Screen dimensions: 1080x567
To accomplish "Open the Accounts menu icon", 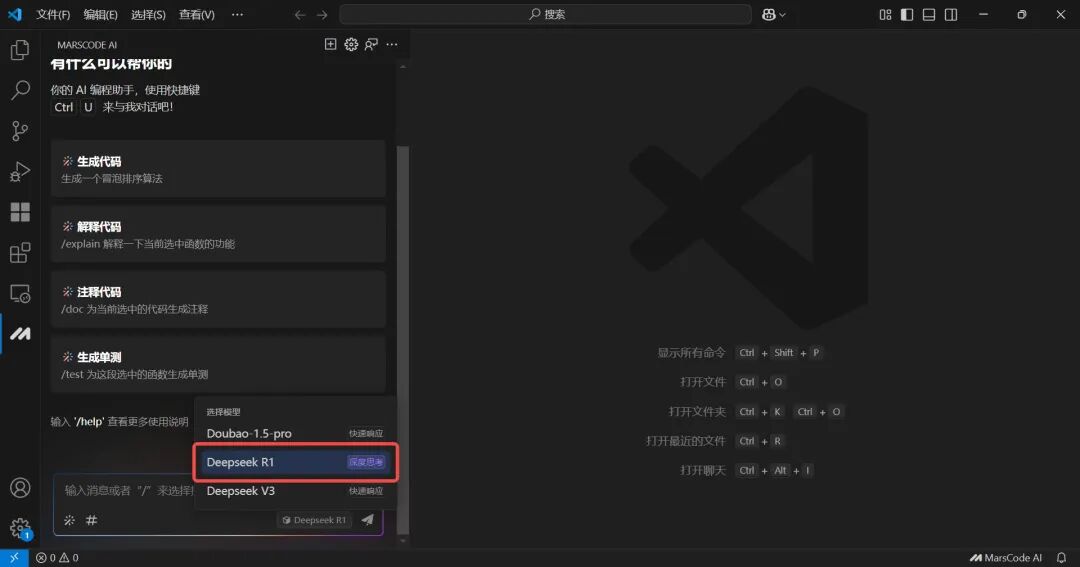I will click(20, 488).
